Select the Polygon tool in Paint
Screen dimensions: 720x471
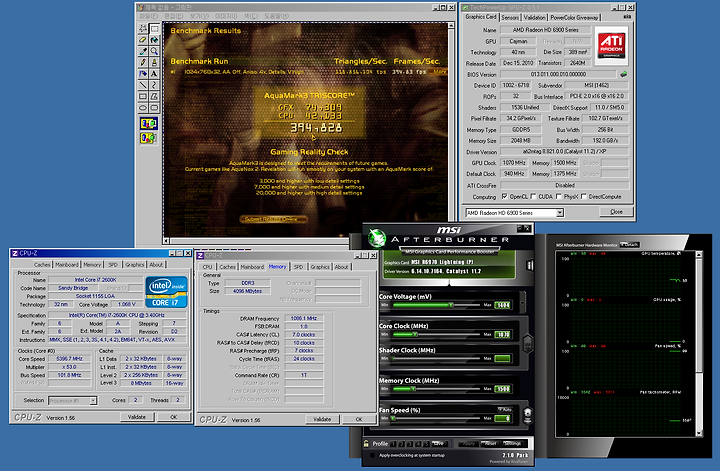coord(154,96)
